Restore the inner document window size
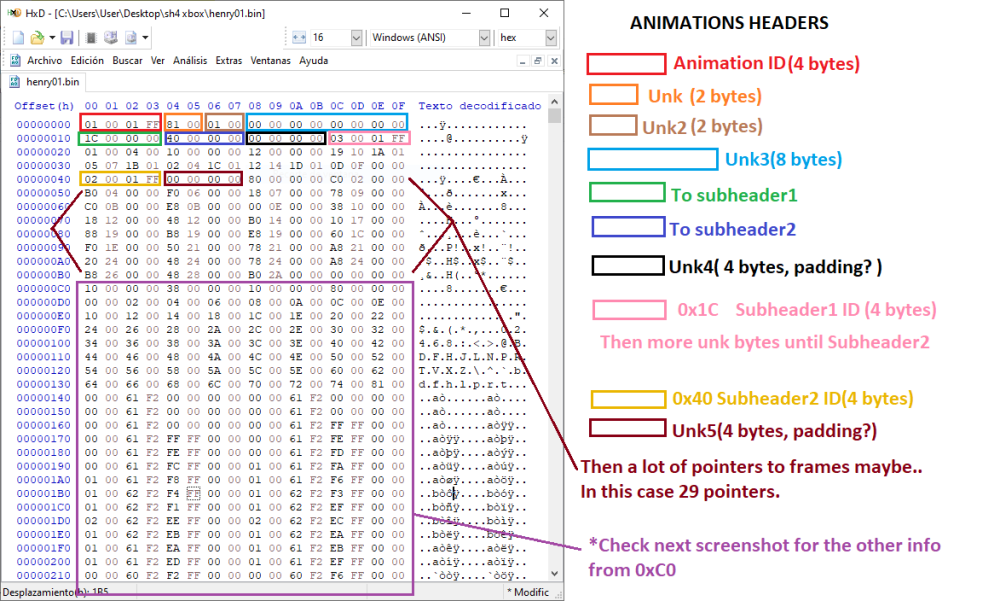This screenshot has height=601, width=1000. point(538,60)
